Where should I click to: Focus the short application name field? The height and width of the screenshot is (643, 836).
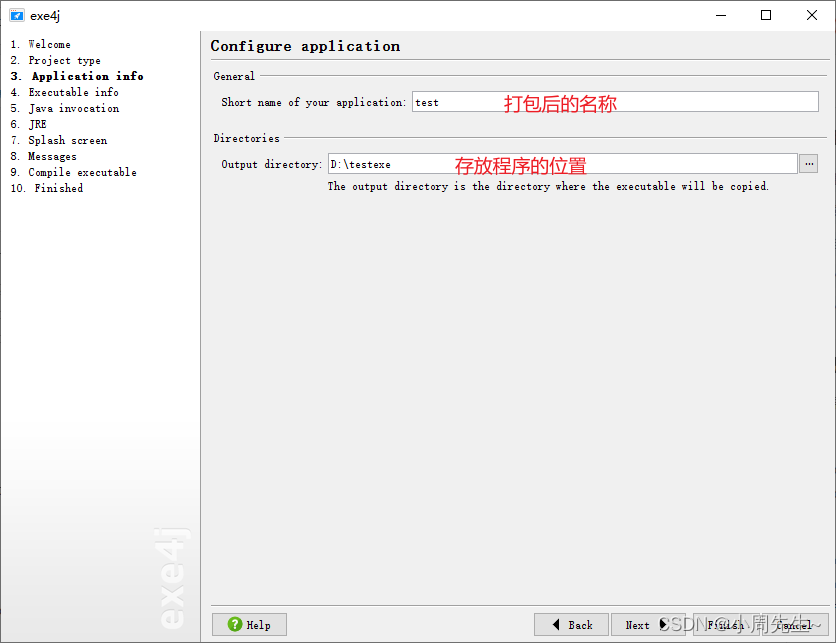(x=615, y=102)
